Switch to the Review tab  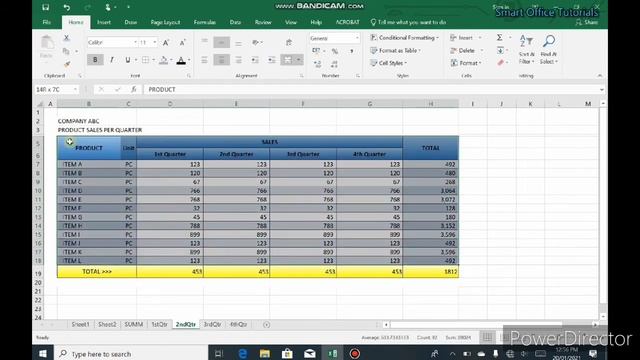click(x=263, y=22)
